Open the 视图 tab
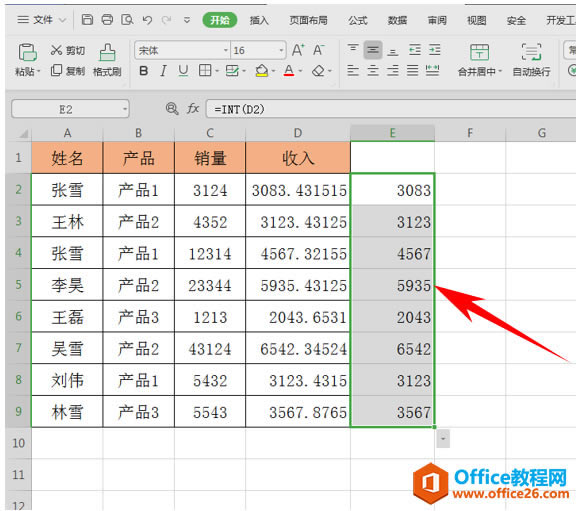The image size is (576, 511). pyautogui.click(x=477, y=20)
